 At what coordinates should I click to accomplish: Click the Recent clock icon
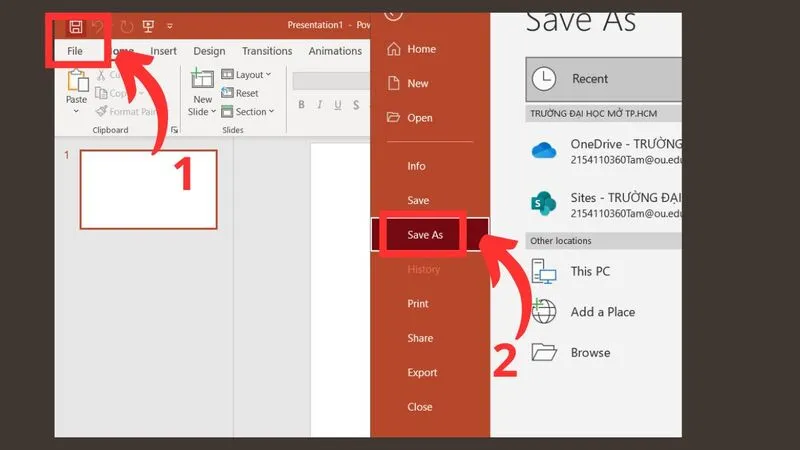click(x=544, y=79)
